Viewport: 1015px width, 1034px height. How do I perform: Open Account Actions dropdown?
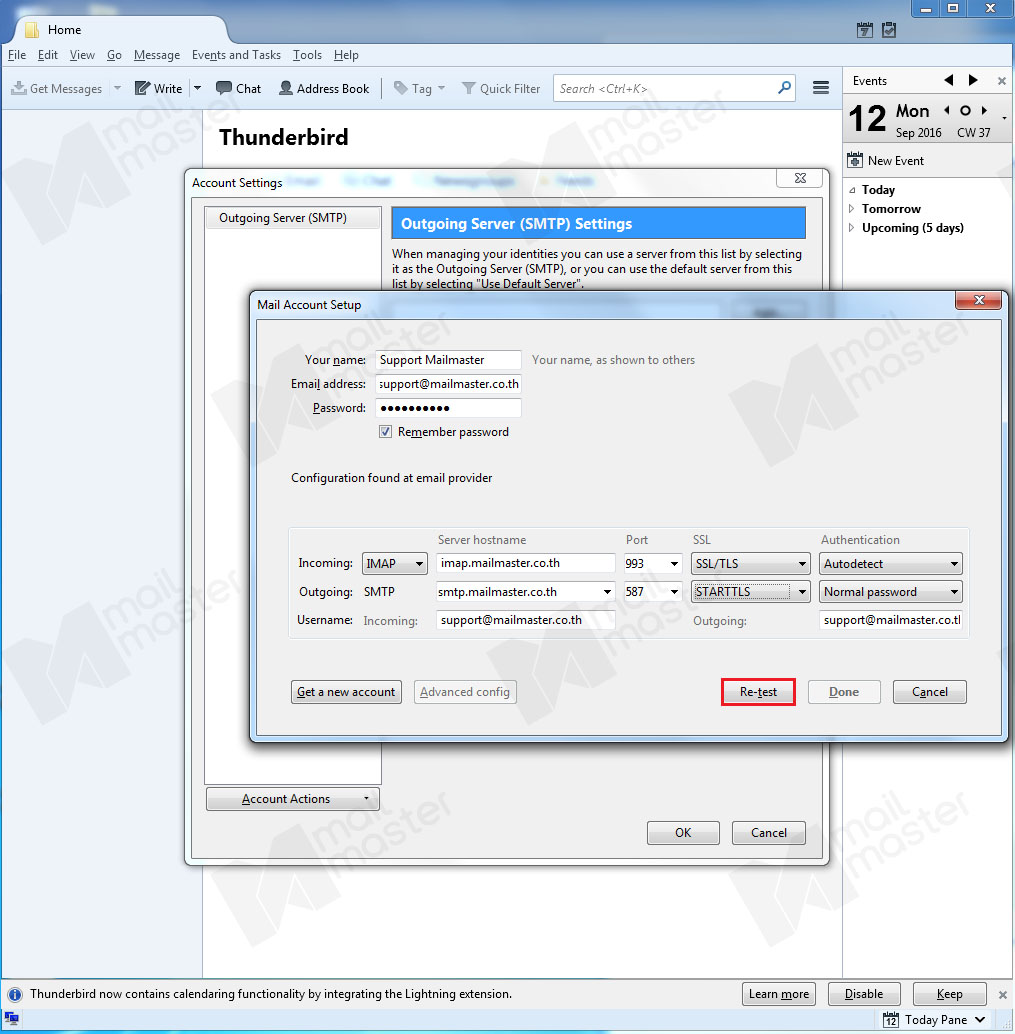click(x=293, y=799)
